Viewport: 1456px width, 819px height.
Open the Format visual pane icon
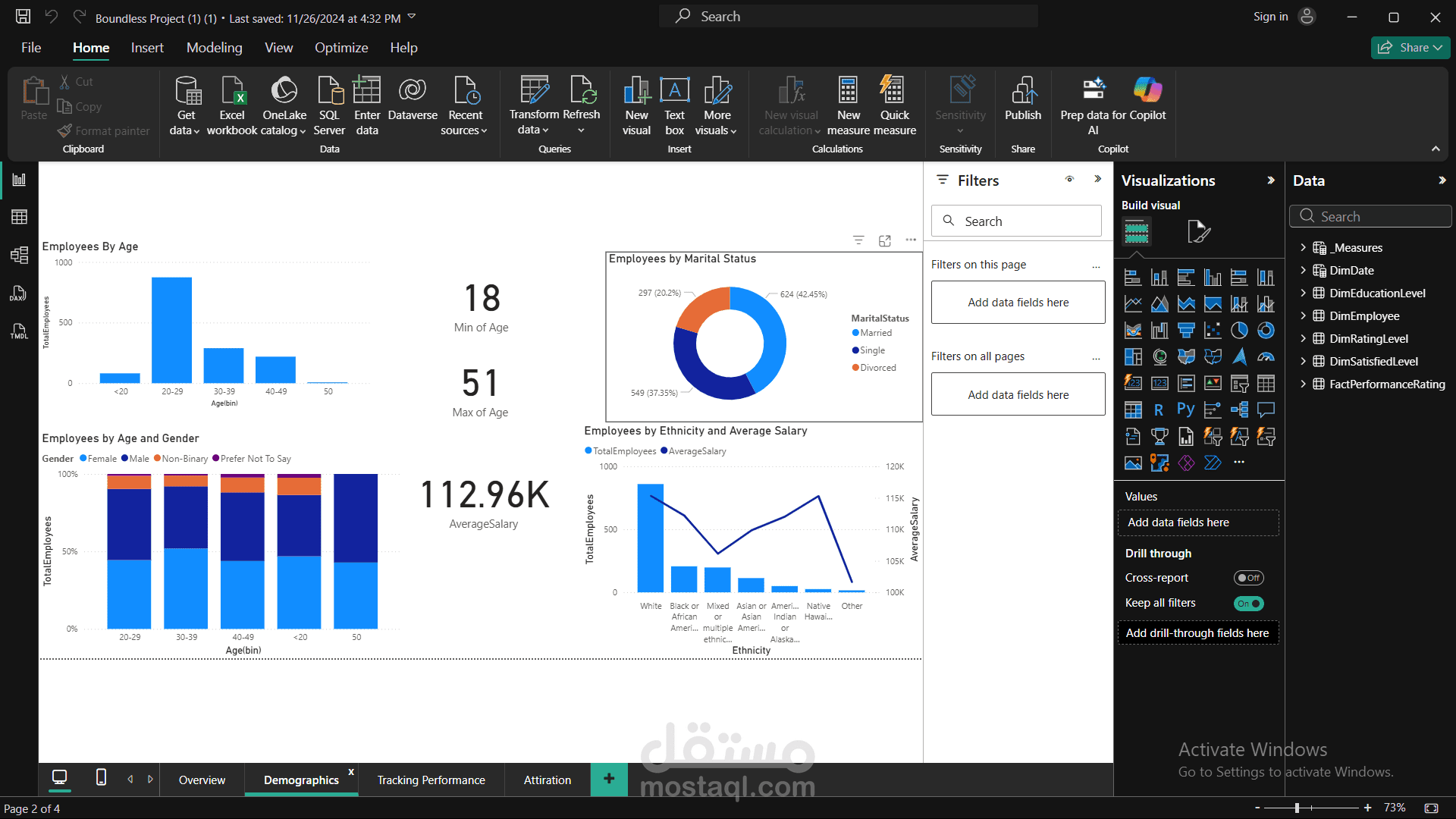tap(1200, 231)
